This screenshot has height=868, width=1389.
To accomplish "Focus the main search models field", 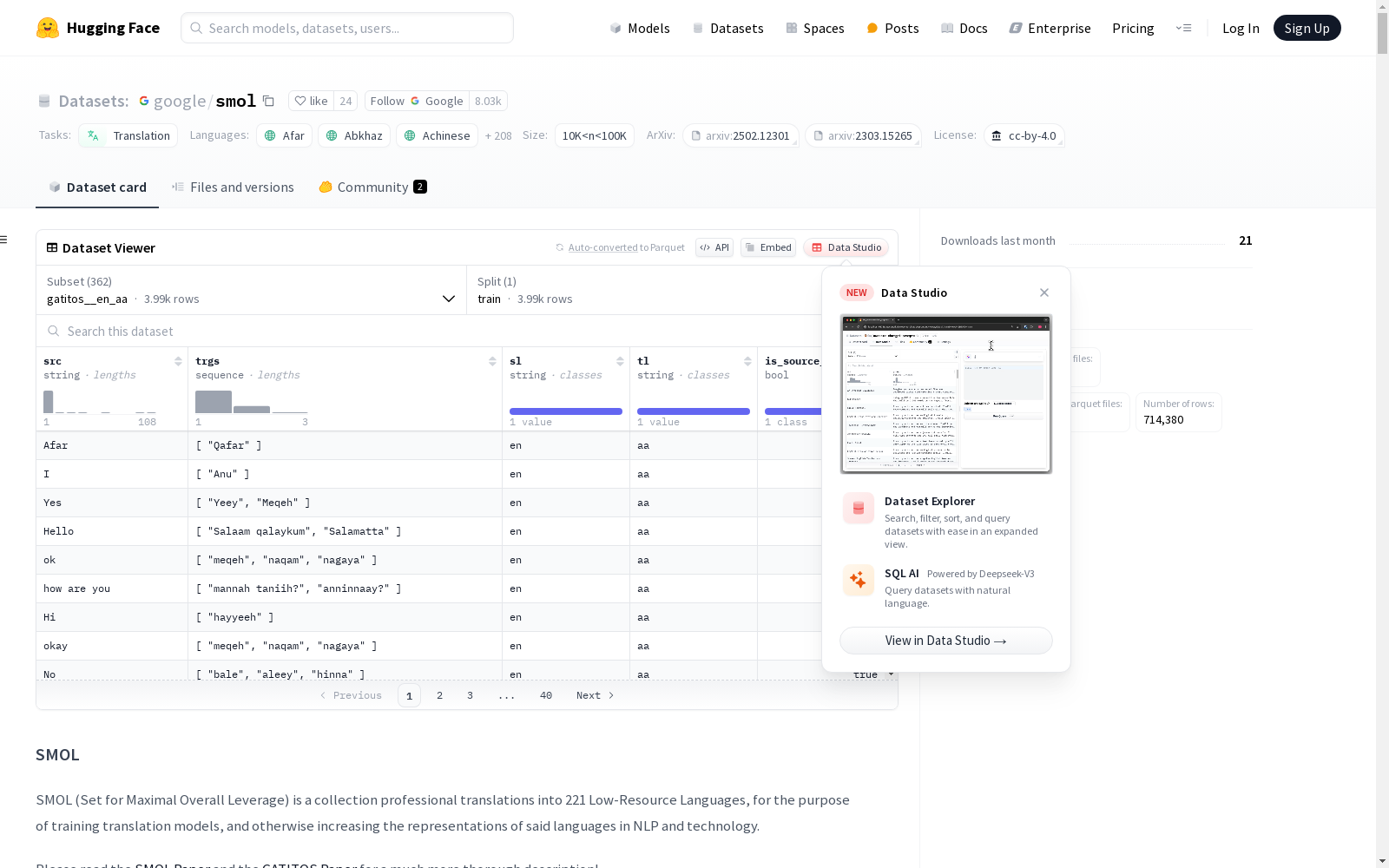I will coord(347,28).
